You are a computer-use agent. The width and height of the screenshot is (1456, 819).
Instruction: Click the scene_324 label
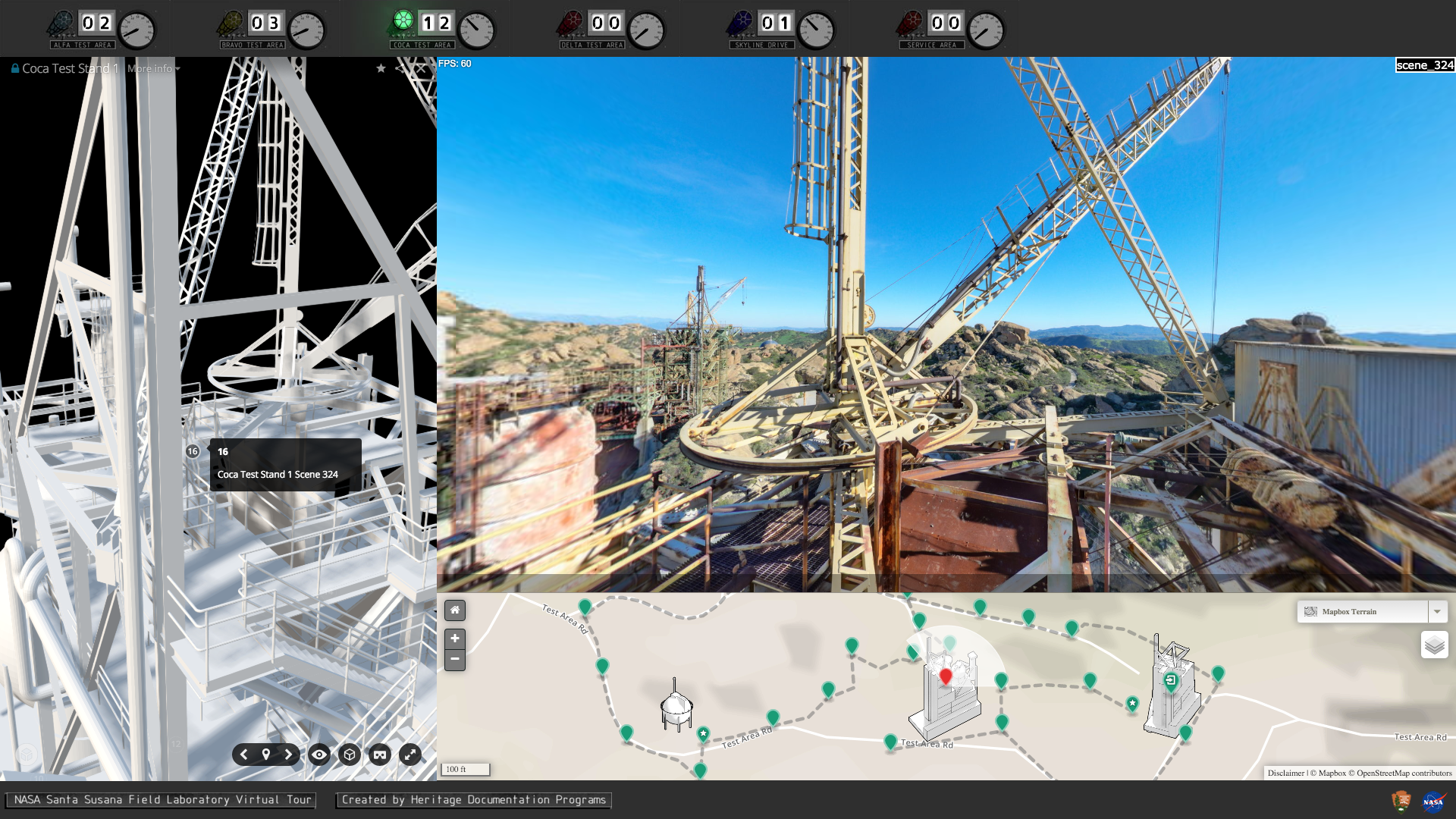click(x=1425, y=65)
